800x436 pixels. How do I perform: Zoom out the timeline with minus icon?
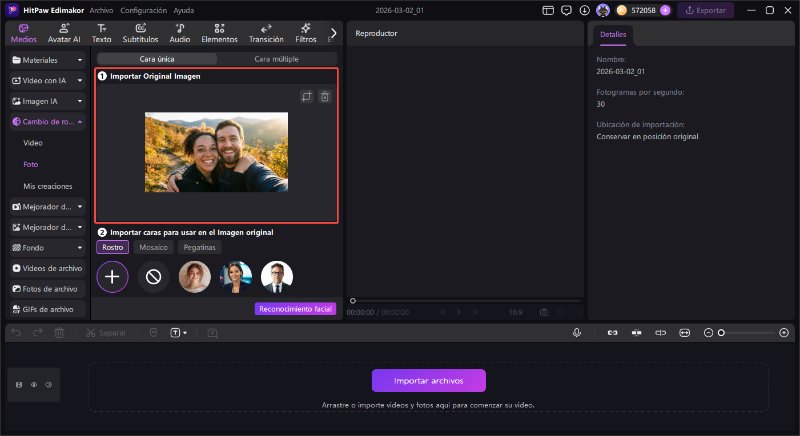(x=708, y=333)
